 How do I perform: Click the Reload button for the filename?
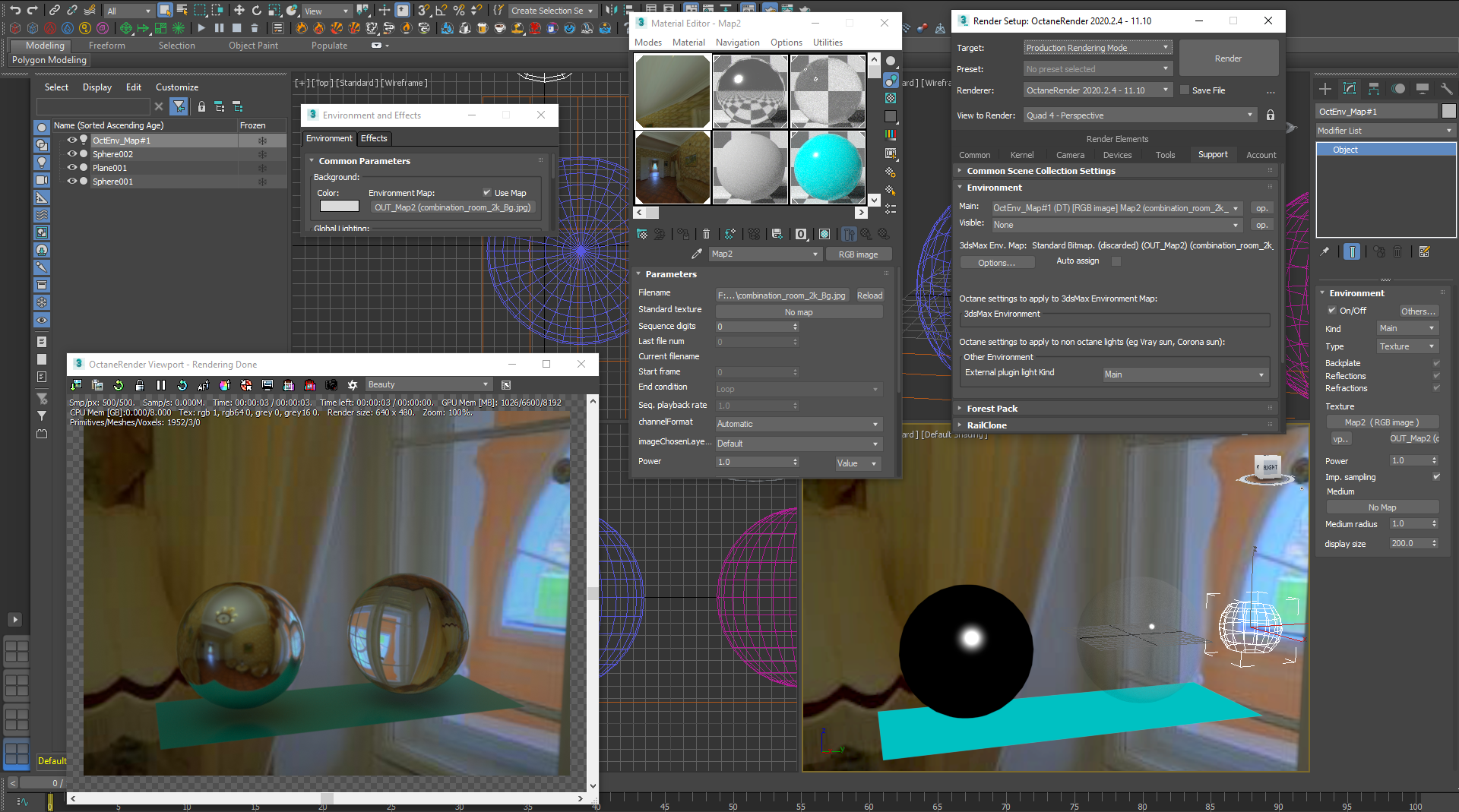click(x=869, y=295)
